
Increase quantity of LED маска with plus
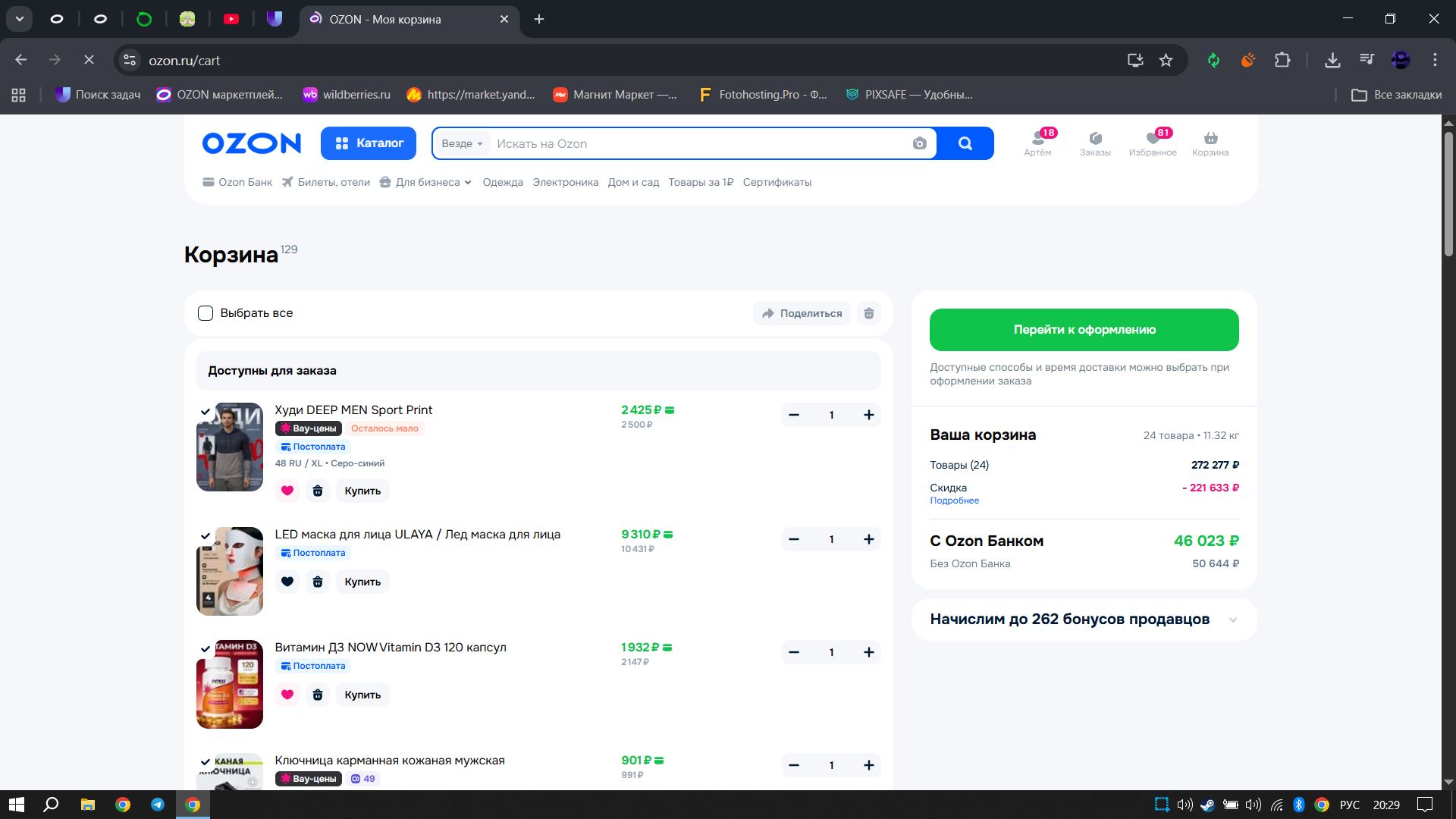(869, 539)
